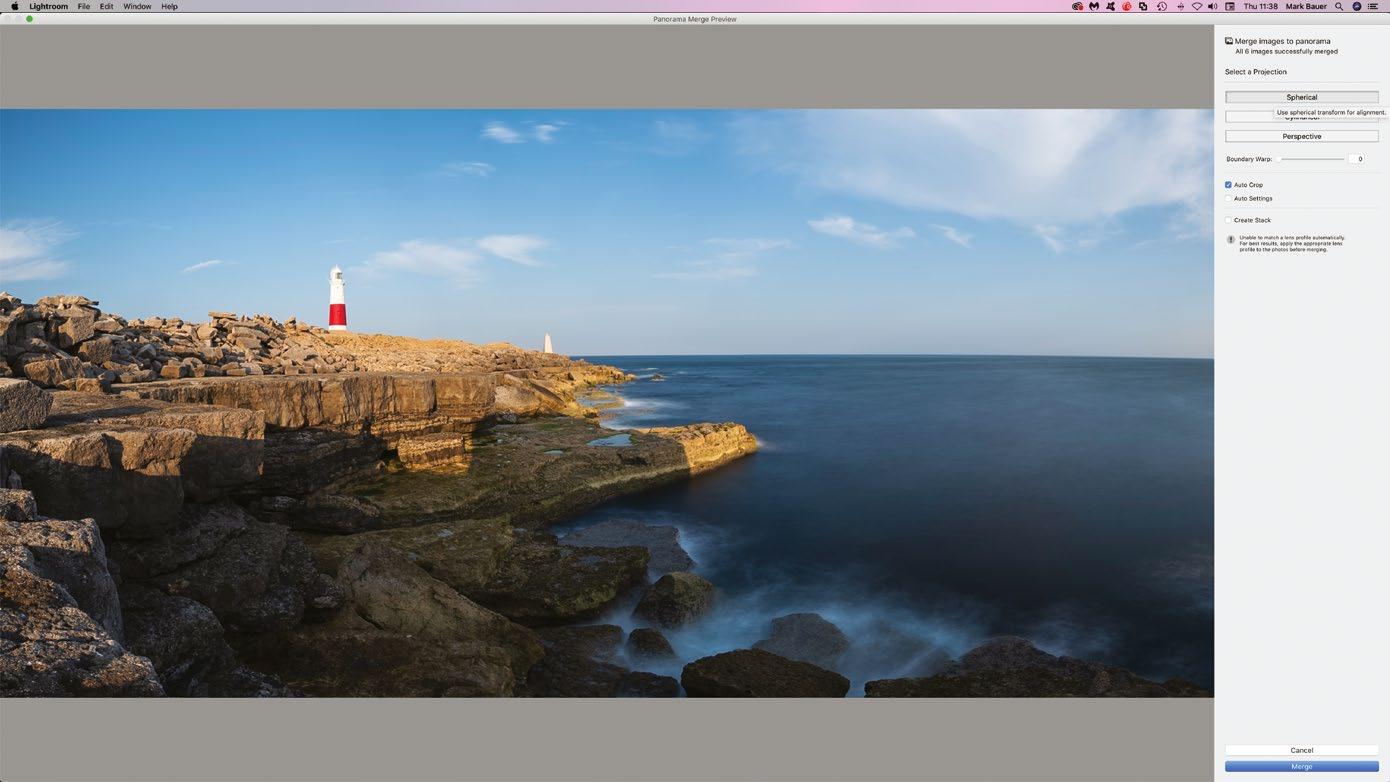Choose the Spherical projection

pos(1301,97)
